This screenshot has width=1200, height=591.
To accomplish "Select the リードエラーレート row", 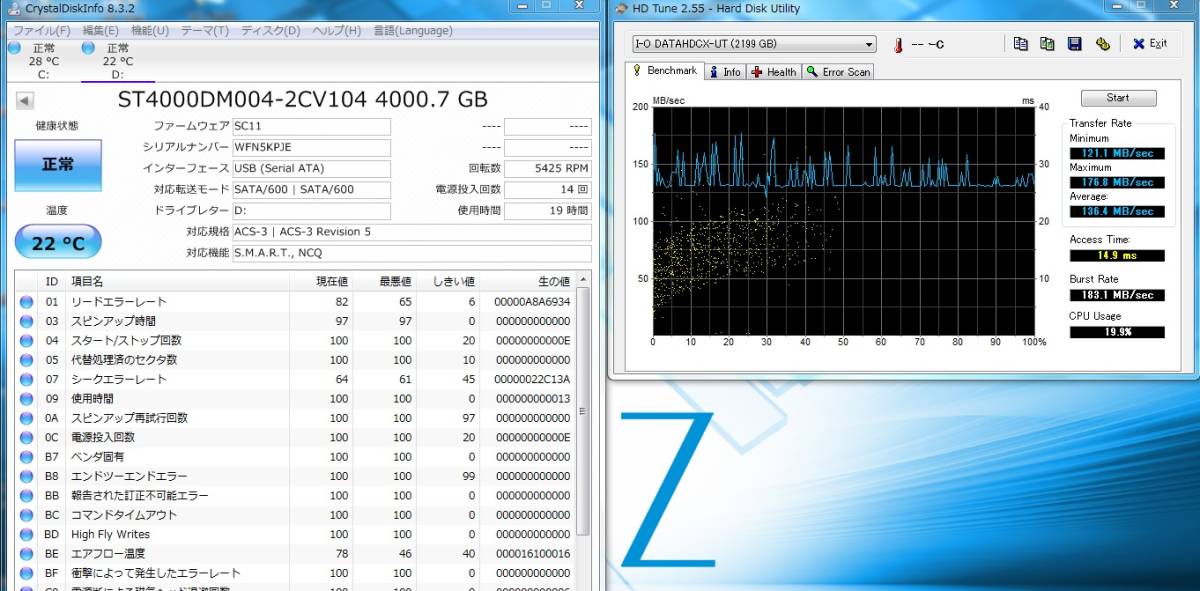I will [x=296, y=302].
